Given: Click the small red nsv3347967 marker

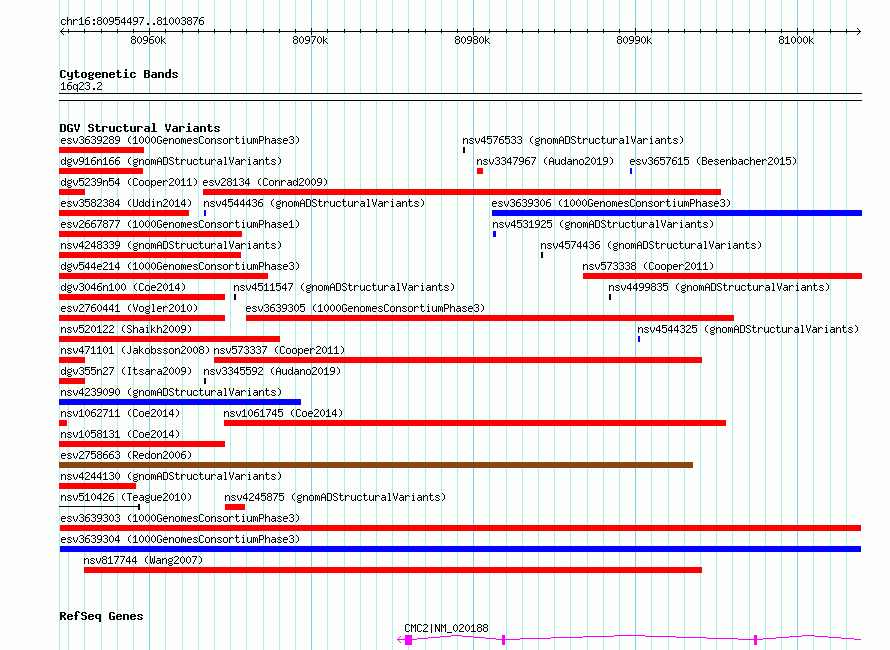Looking at the screenshot, I should (480, 171).
